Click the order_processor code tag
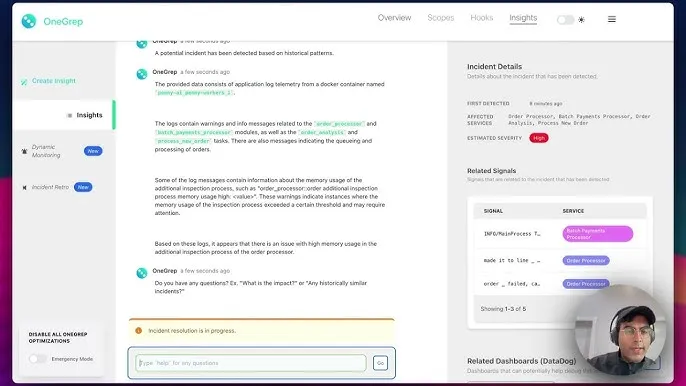 point(339,124)
